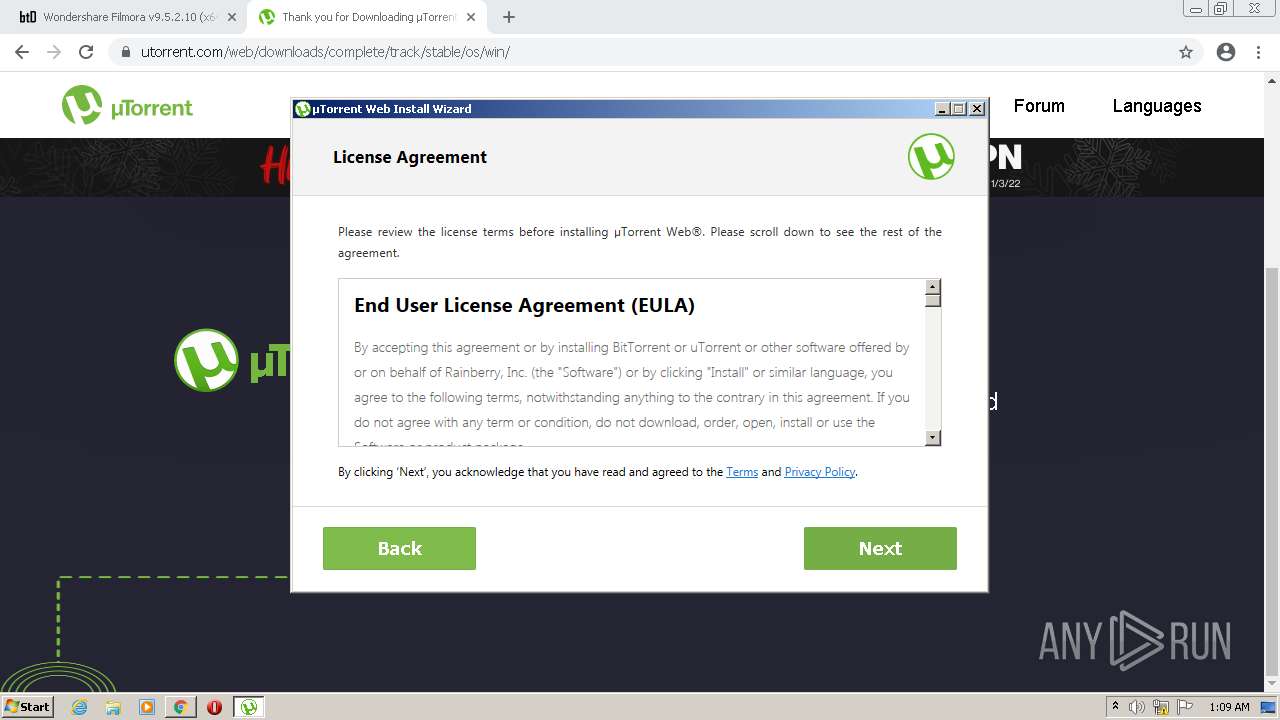
Task: Click EULA scrollbar up arrow
Action: (933, 287)
